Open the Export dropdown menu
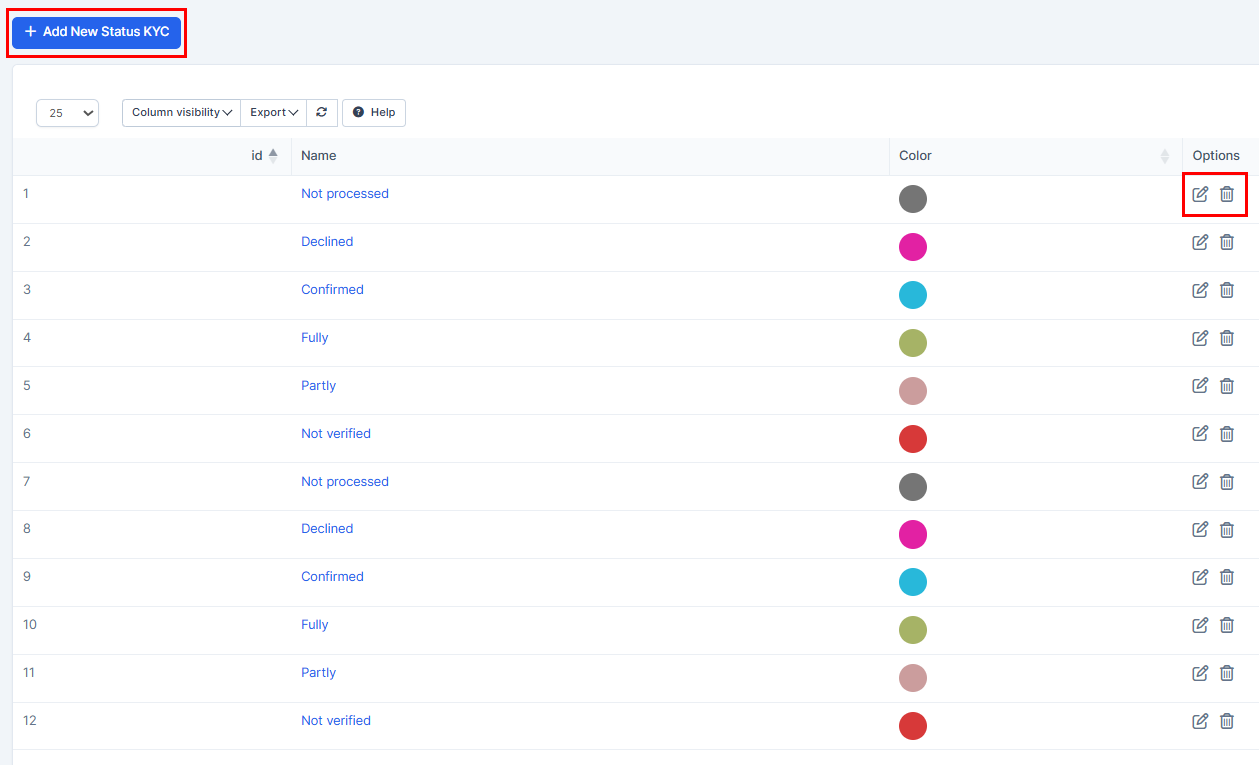This screenshot has height=765, width=1259. click(x=275, y=113)
